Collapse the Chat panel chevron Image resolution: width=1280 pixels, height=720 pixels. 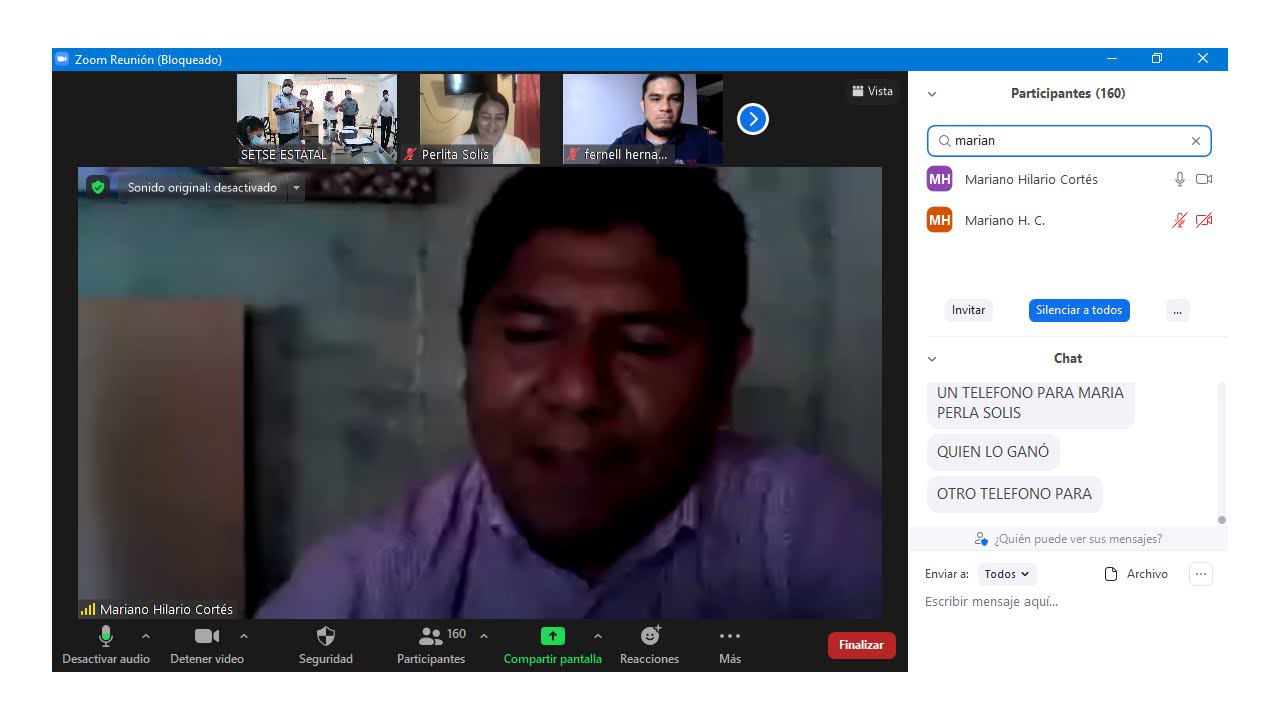[932, 359]
